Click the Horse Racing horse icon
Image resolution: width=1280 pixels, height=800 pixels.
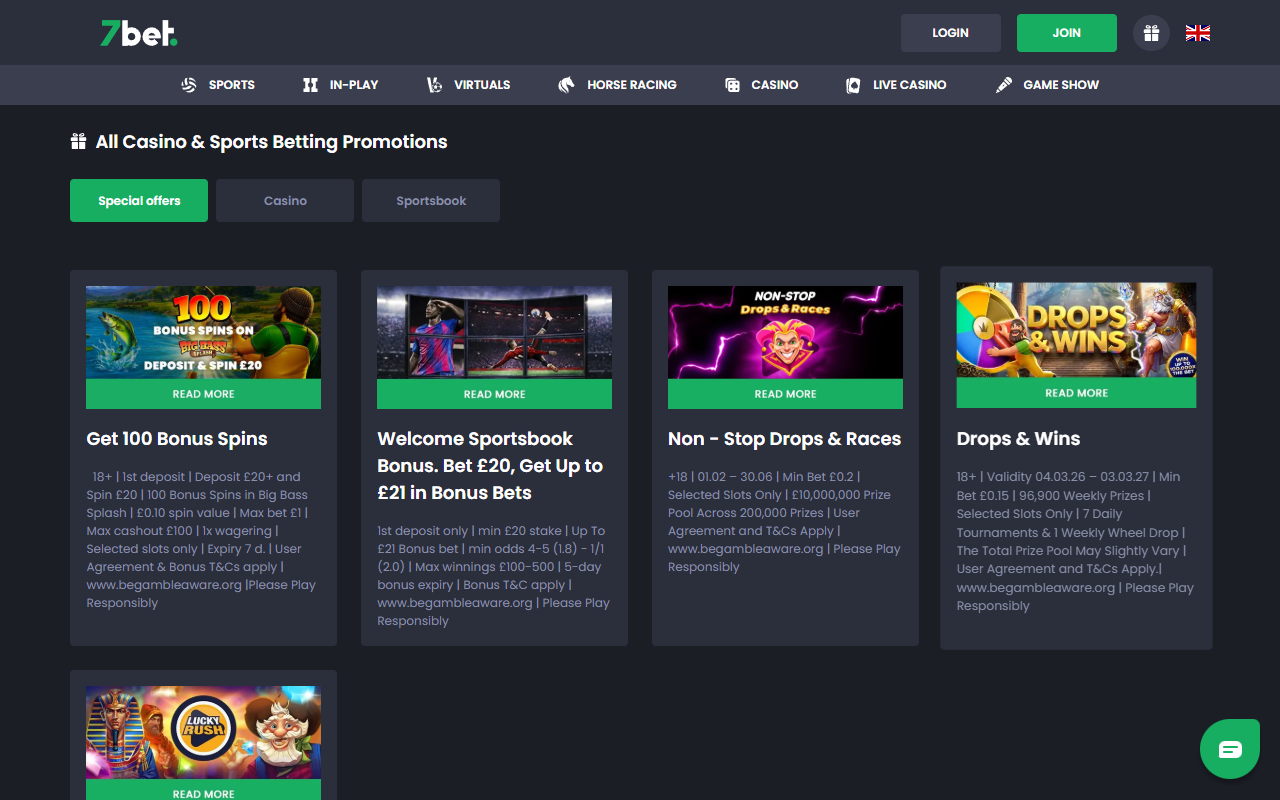point(566,85)
